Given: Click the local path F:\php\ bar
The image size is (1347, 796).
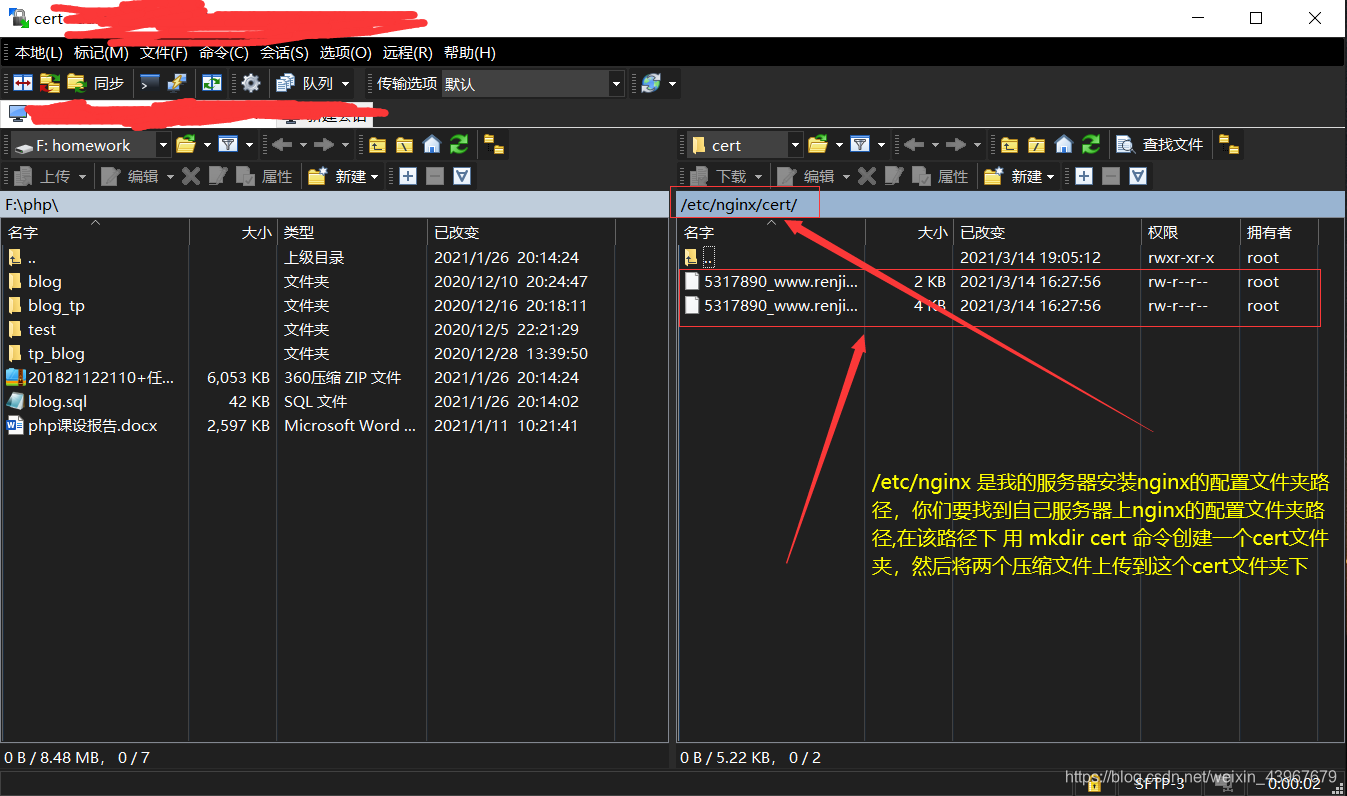Looking at the screenshot, I should 335,204.
